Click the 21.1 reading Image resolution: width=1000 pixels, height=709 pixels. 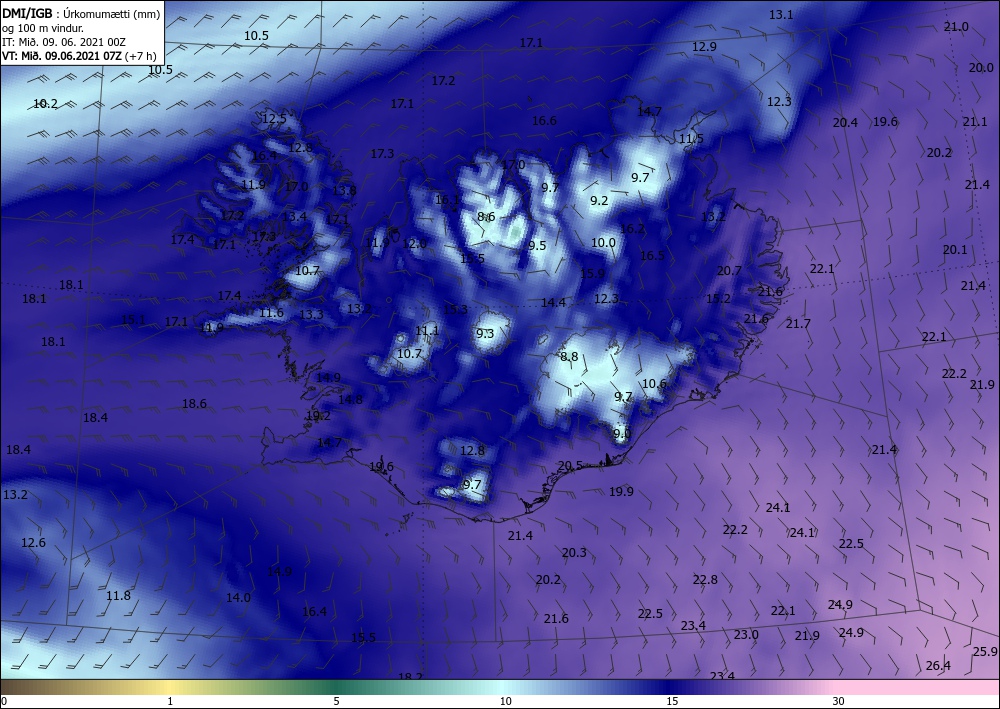click(x=974, y=121)
